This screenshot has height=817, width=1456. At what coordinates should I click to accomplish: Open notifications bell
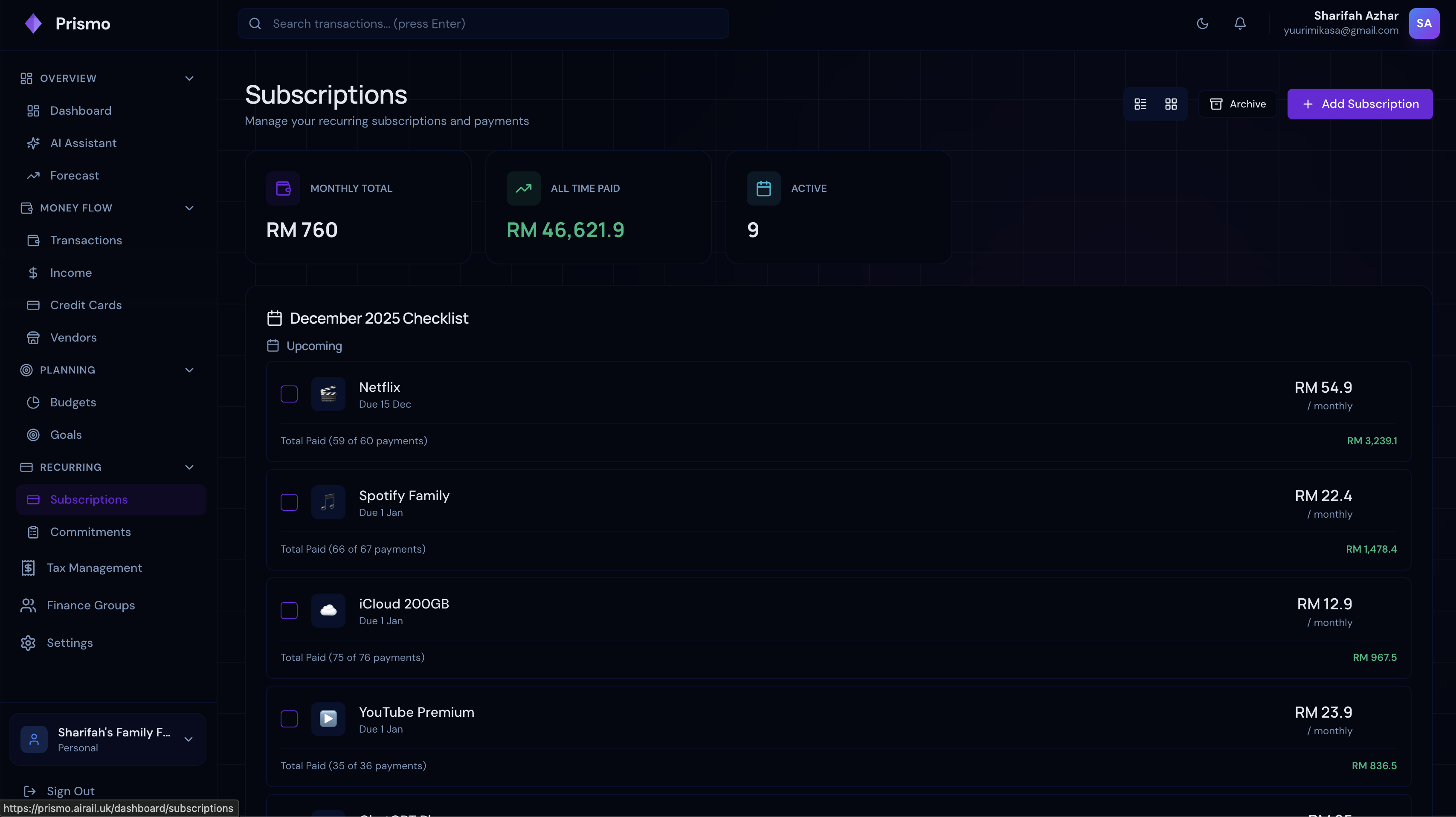pos(1239,23)
